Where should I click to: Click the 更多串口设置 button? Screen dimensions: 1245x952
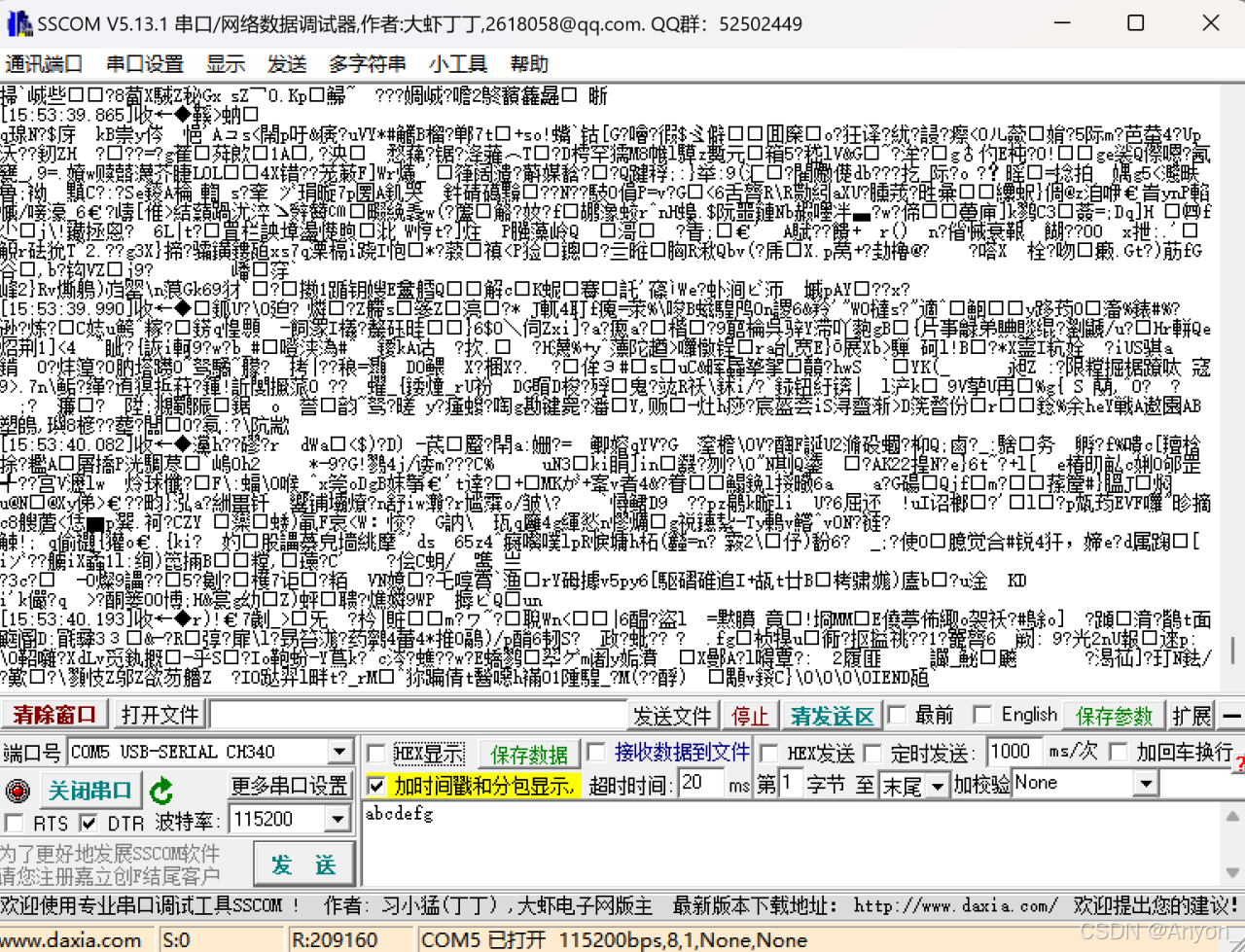click(x=289, y=786)
